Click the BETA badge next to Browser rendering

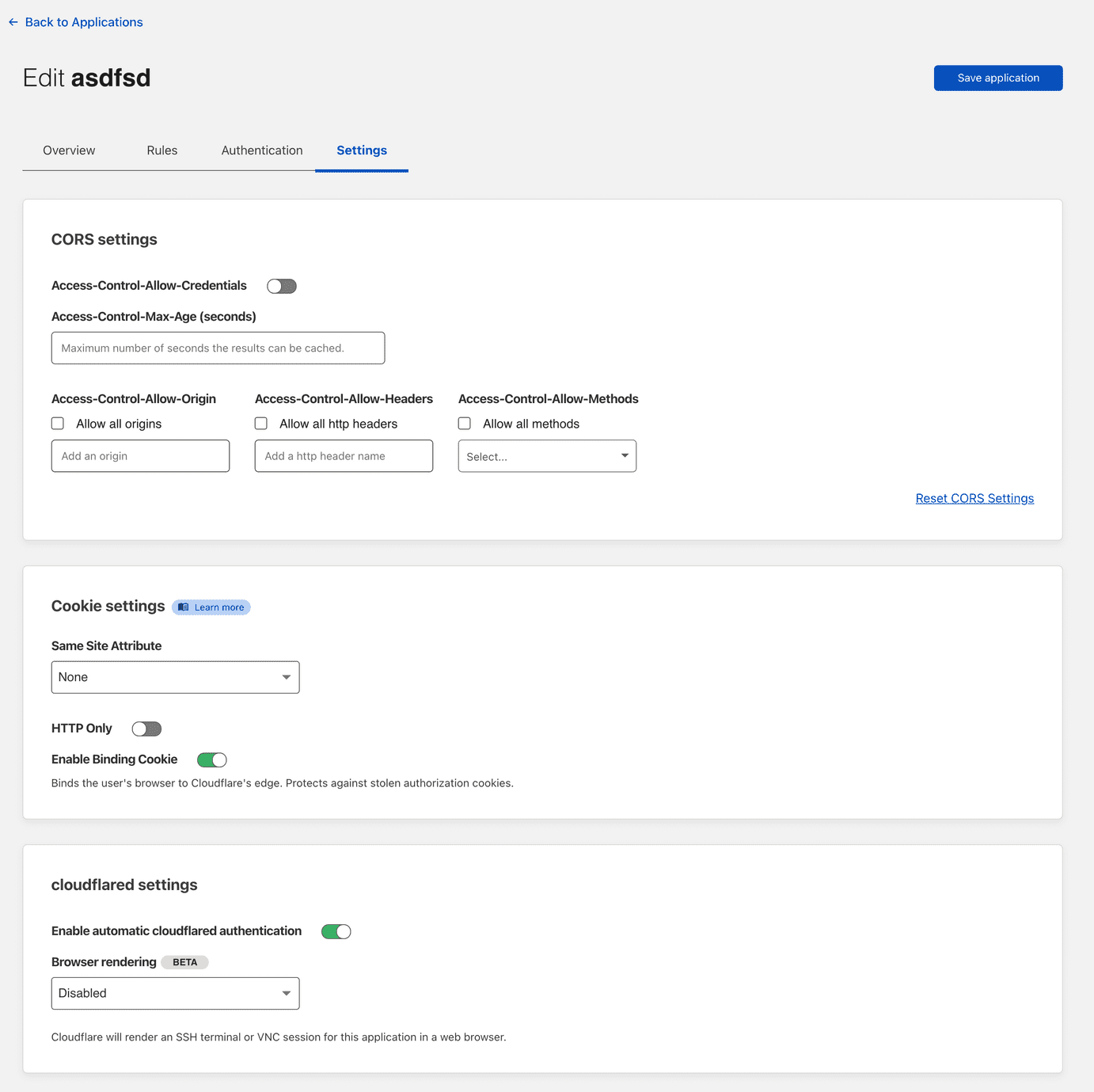pyautogui.click(x=184, y=962)
